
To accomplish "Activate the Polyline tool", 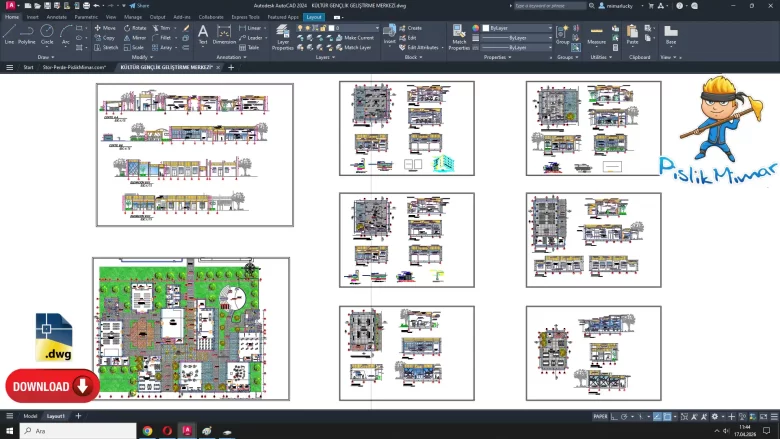I will (25, 33).
